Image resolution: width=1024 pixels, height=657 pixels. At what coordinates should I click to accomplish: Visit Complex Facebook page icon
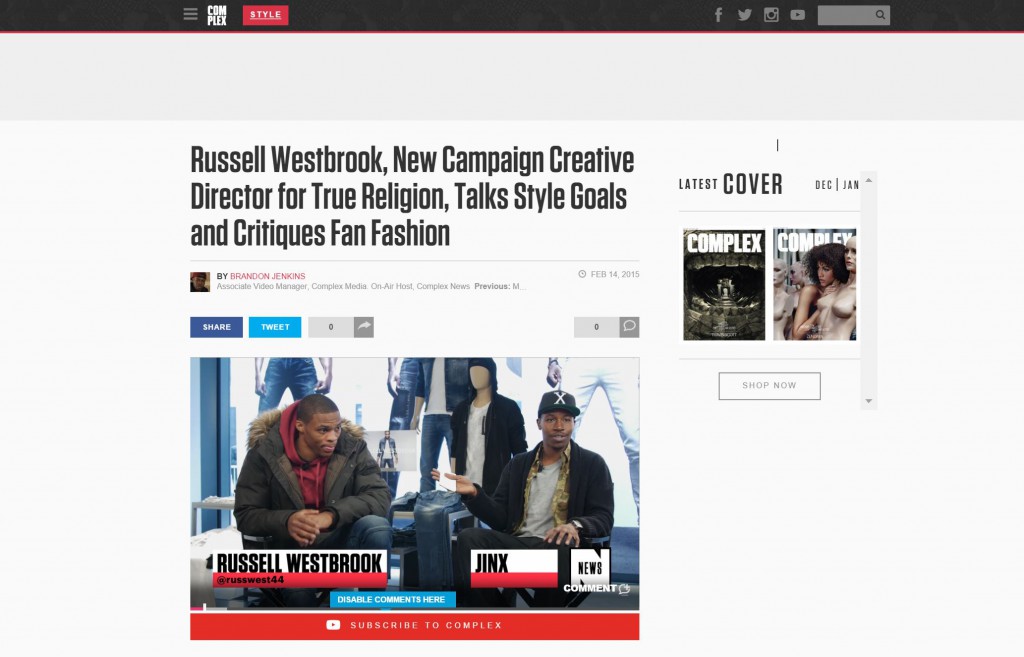tap(718, 14)
